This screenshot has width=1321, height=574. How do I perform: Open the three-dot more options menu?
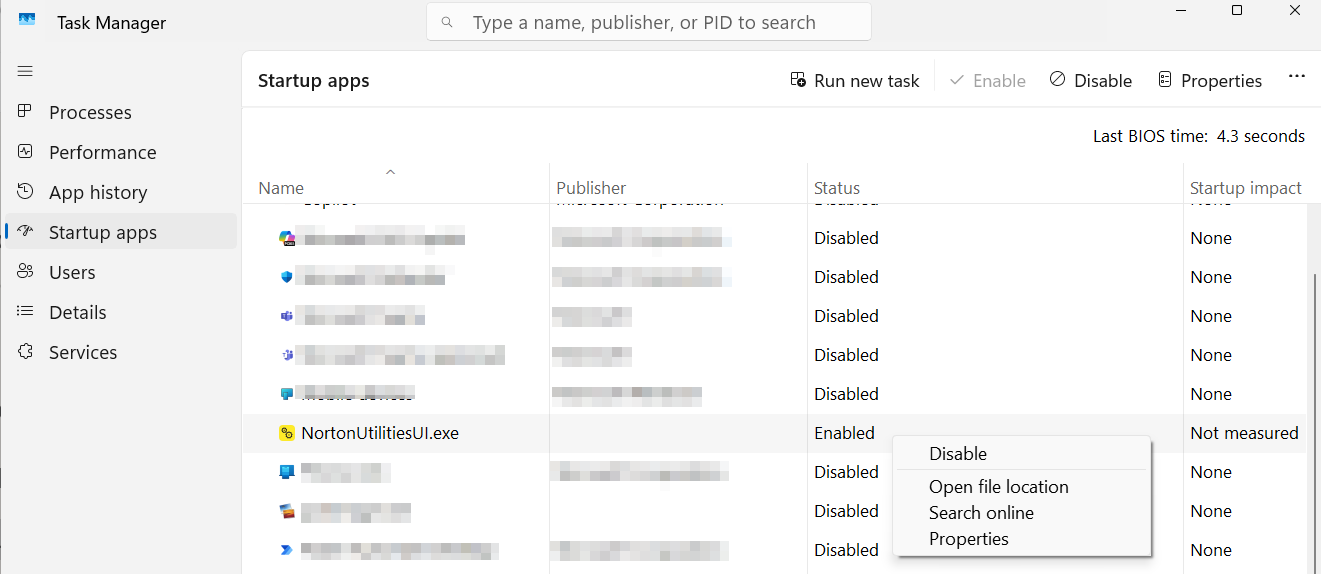(x=1297, y=77)
